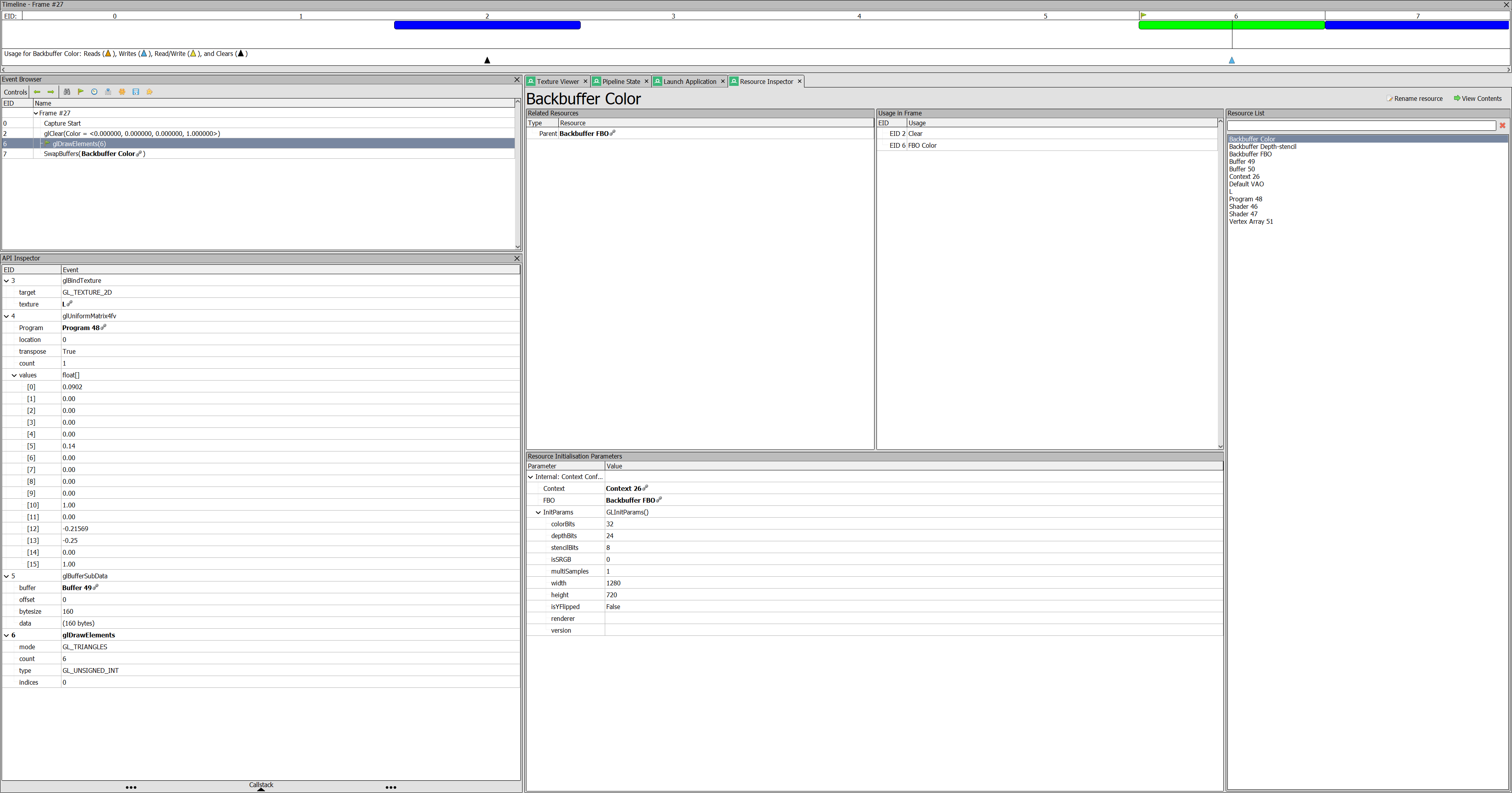
Task: Collapse the InitParams entry in Resource Initialisation Parameters
Action: (538, 512)
